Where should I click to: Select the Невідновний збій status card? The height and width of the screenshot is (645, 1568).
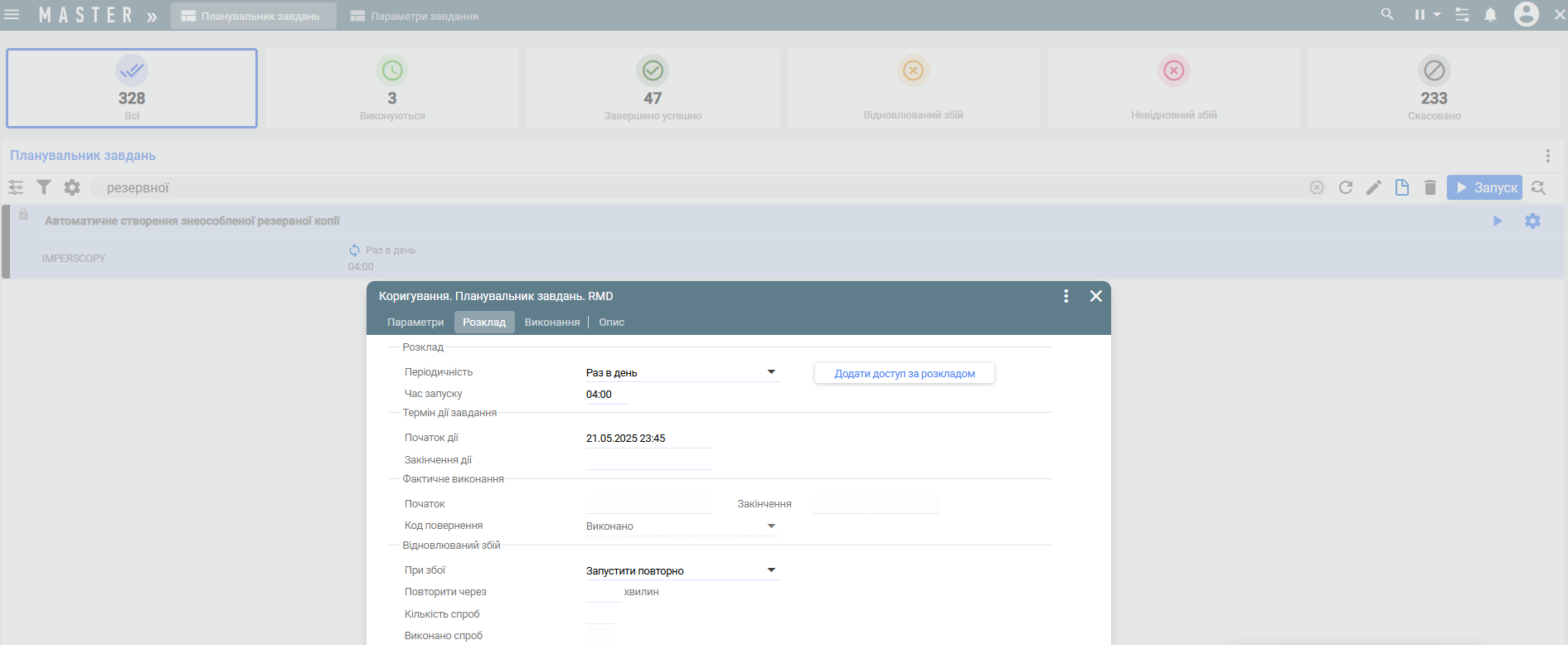coord(1173,88)
